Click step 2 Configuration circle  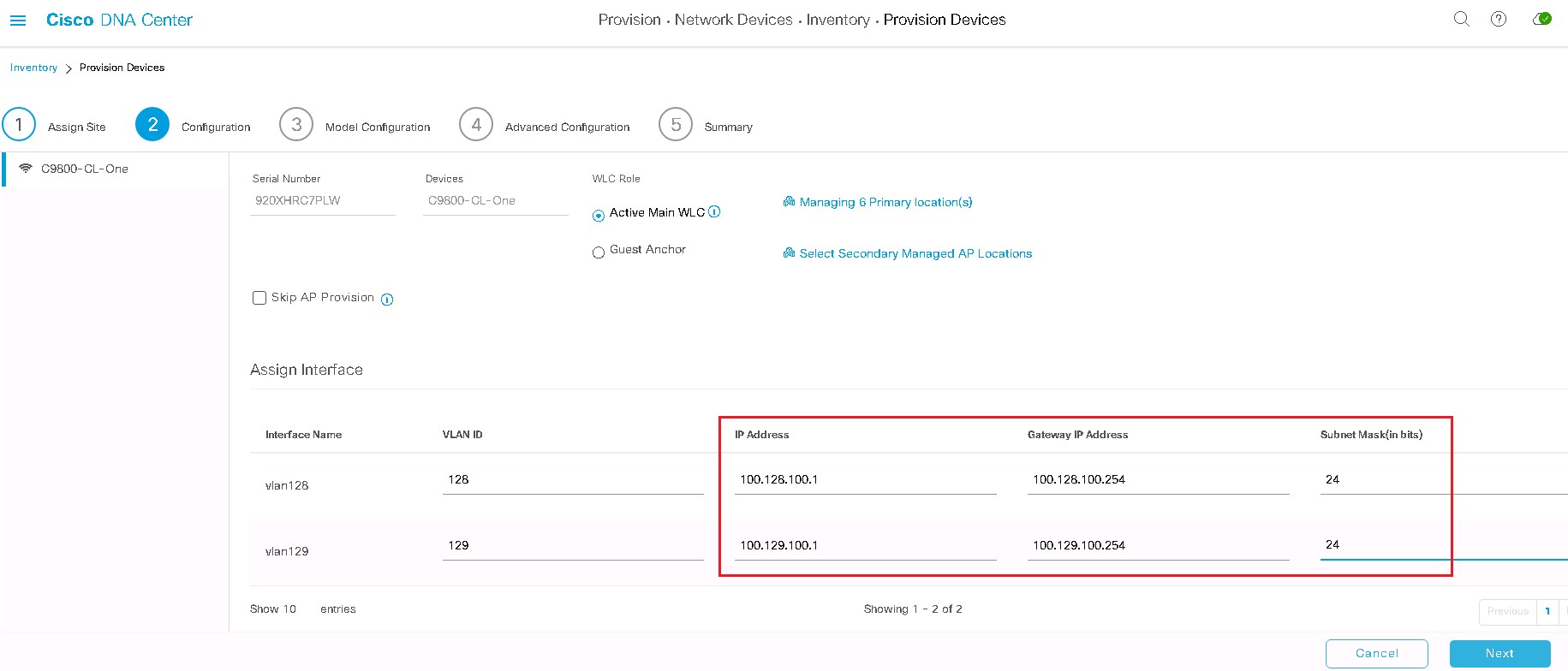tap(152, 124)
